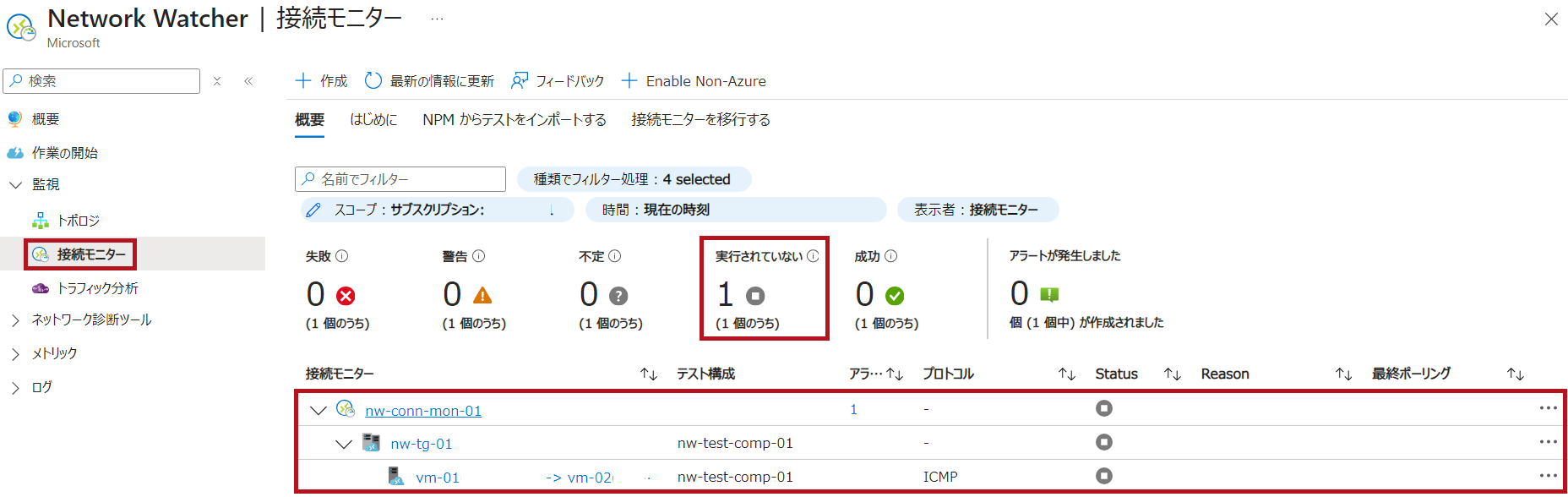This screenshot has height=497, width=1568.
Task: Click the Network Watcher logo icon
Action: click(21, 27)
